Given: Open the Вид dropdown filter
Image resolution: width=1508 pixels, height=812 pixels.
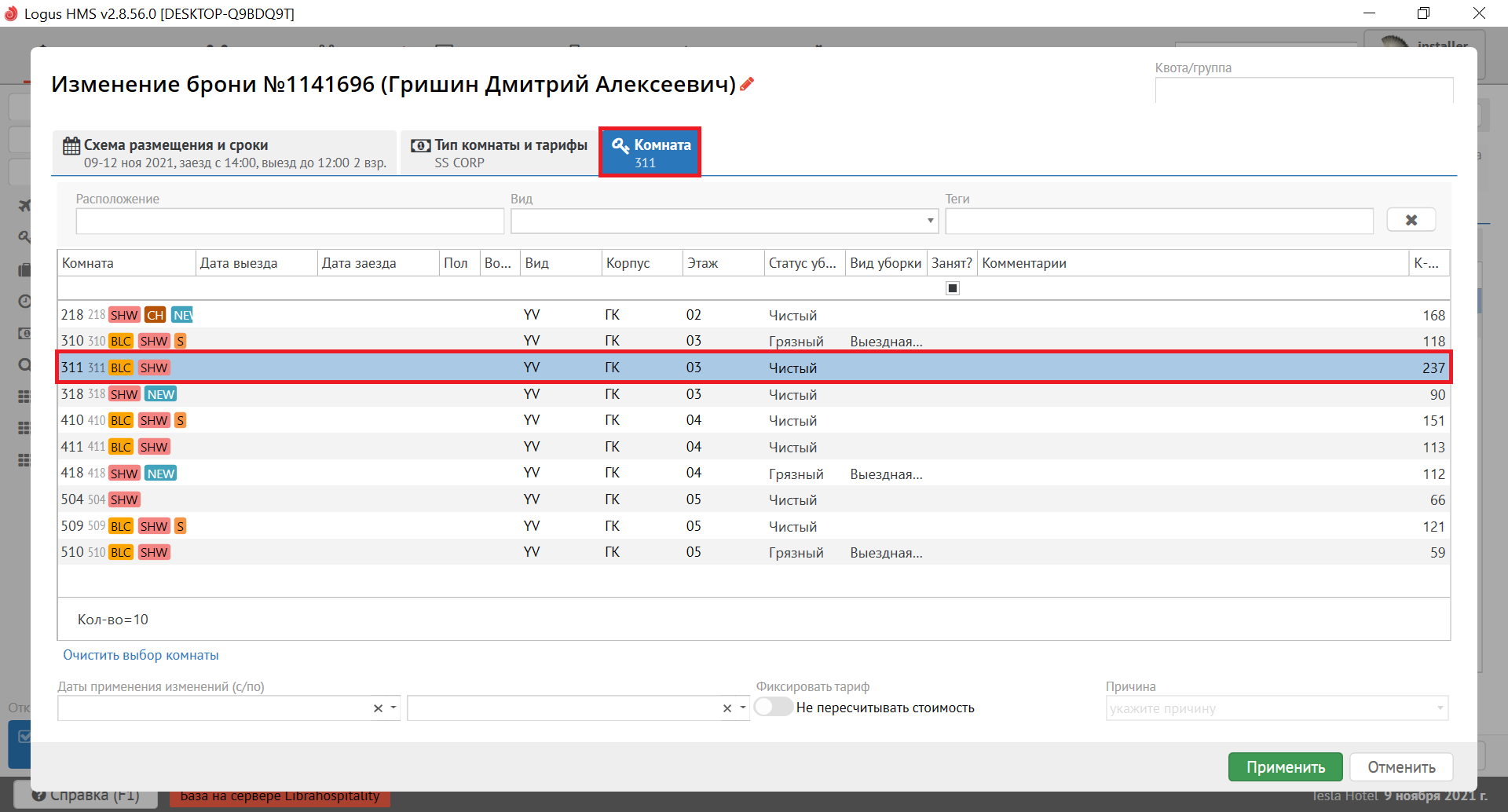Looking at the screenshot, I should (x=930, y=221).
